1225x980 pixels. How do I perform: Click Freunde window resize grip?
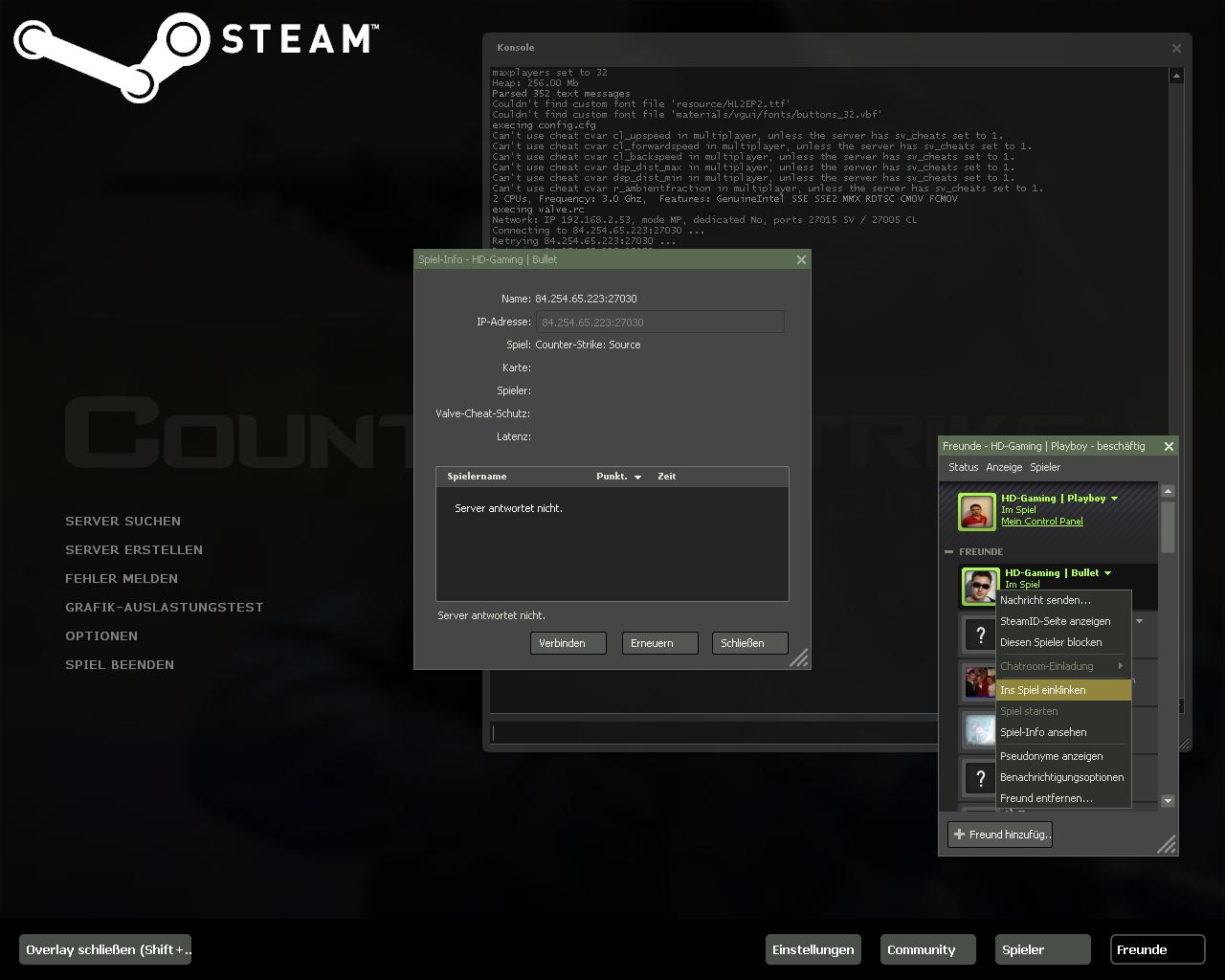pos(1167,844)
